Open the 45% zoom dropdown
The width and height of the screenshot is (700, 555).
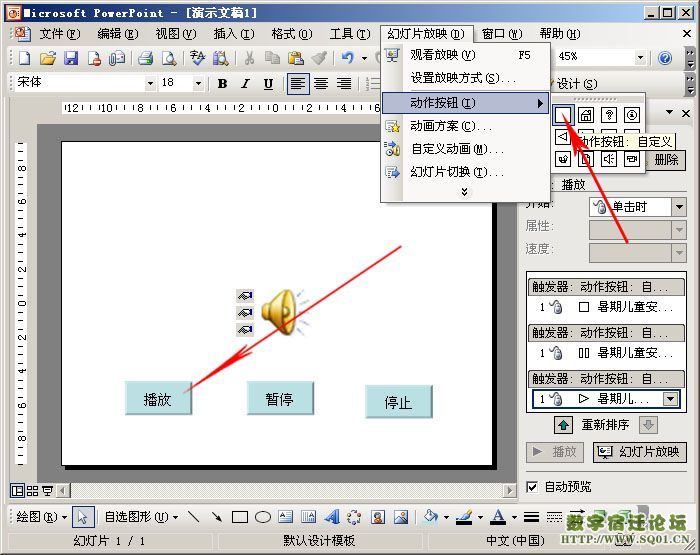pyautogui.click(x=640, y=57)
